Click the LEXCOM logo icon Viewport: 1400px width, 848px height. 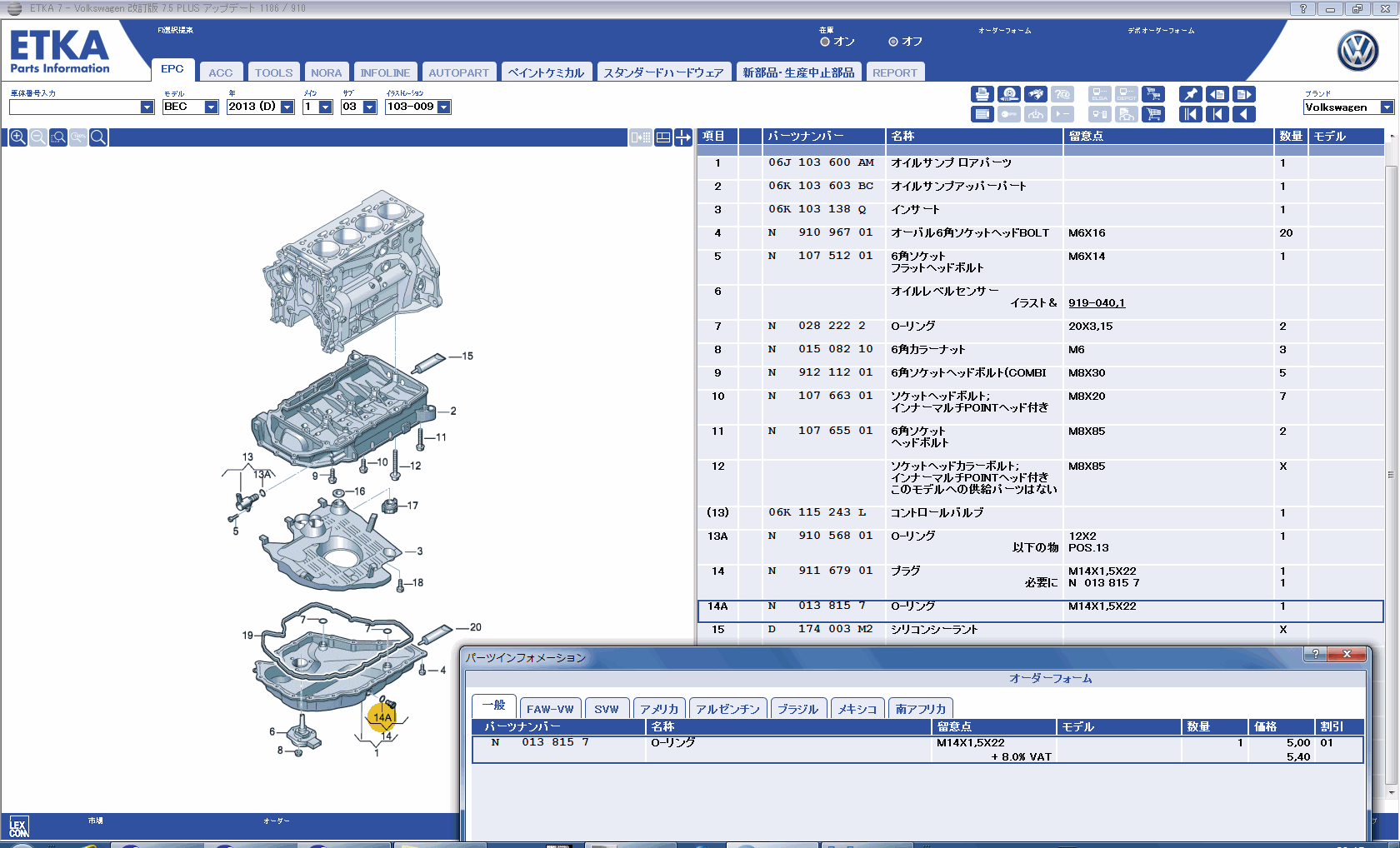pyautogui.click(x=19, y=826)
